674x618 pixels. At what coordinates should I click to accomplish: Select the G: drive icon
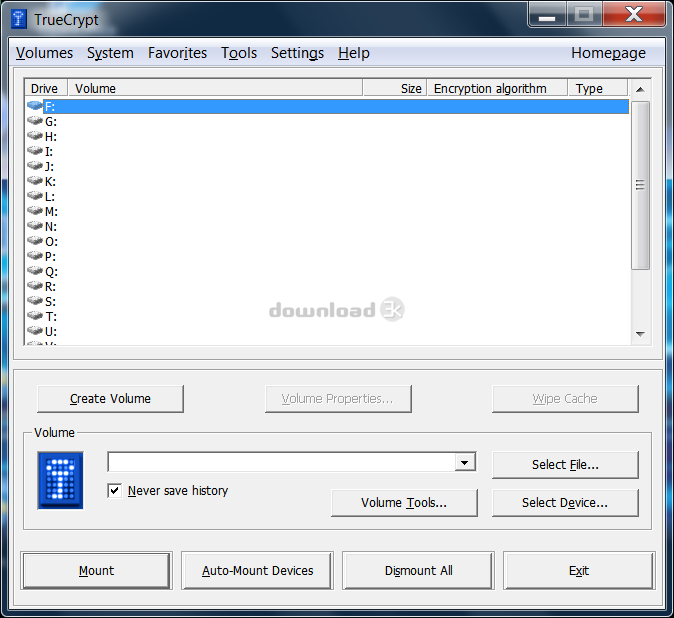pyautogui.click(x=35, y=121)
